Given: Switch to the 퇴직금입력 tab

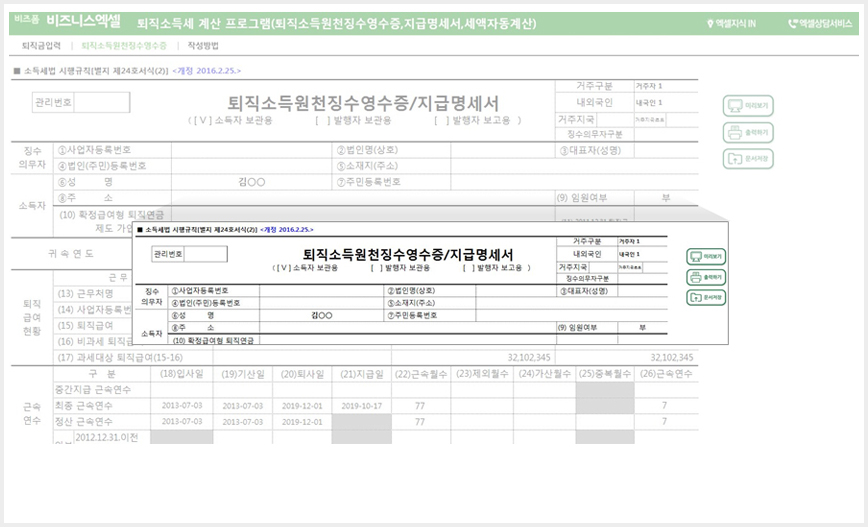Looking at the screenshot, I should (x=41, y=45).
